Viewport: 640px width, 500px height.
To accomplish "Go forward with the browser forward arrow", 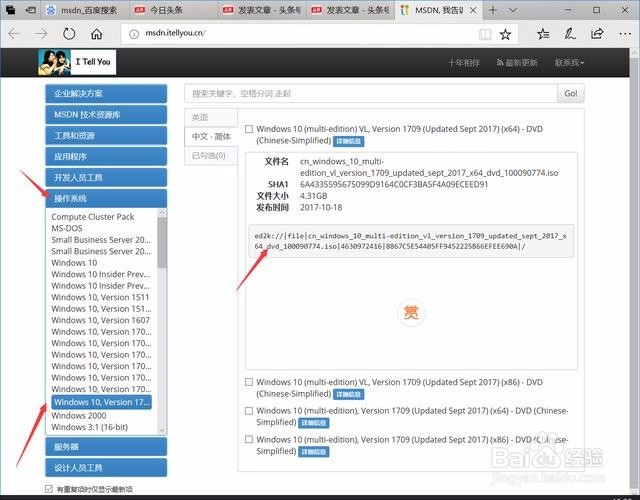I will coord(41,33).
